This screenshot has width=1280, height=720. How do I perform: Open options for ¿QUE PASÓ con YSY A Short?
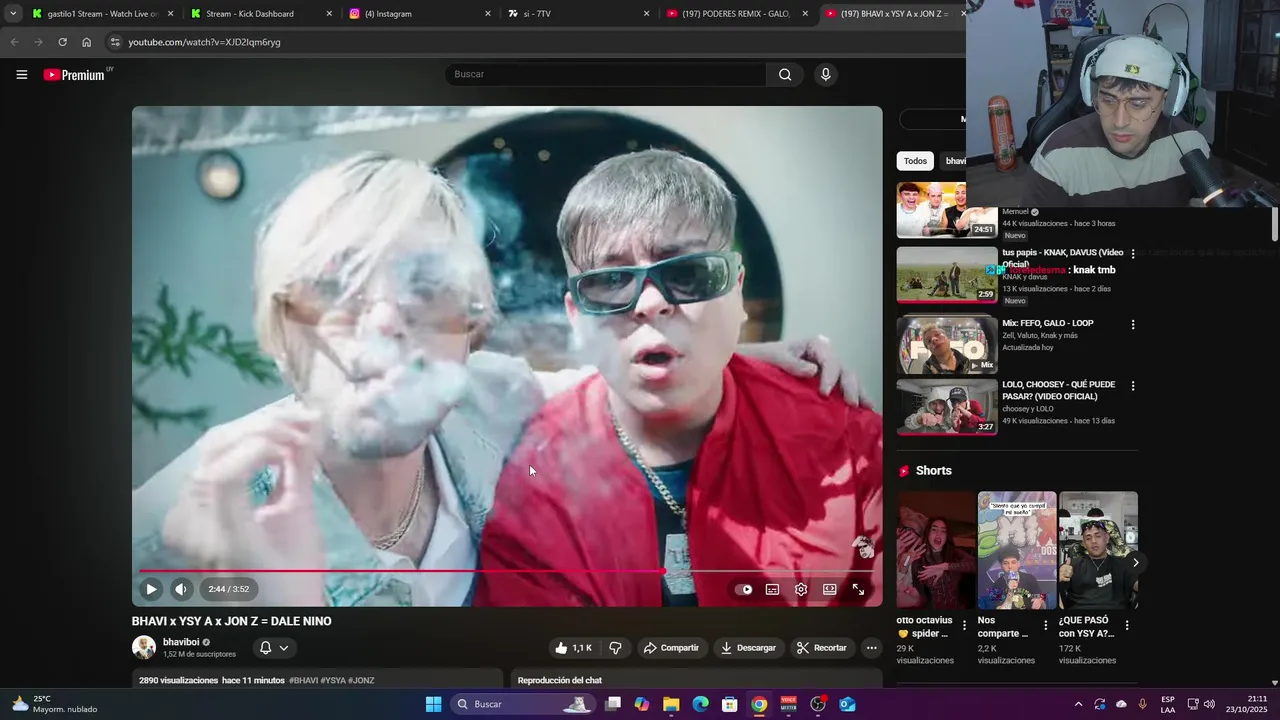[x=1127, y=625]
